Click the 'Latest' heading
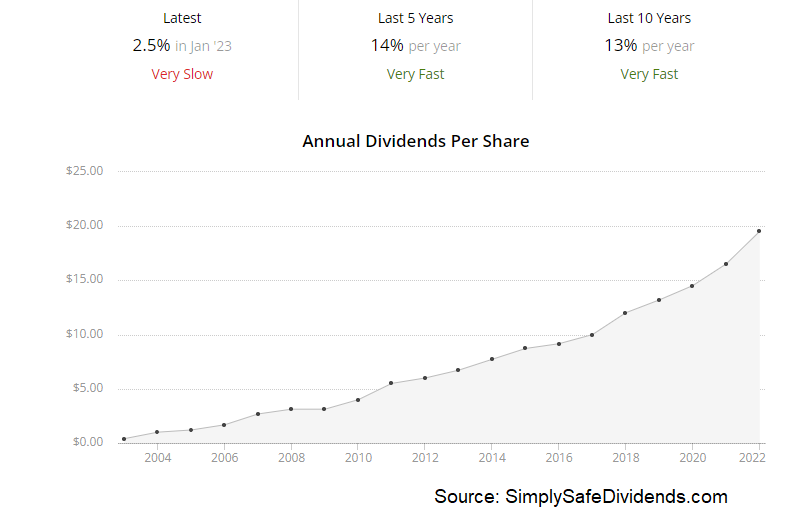Screen dimensions: 786x525 coord(182,18)
